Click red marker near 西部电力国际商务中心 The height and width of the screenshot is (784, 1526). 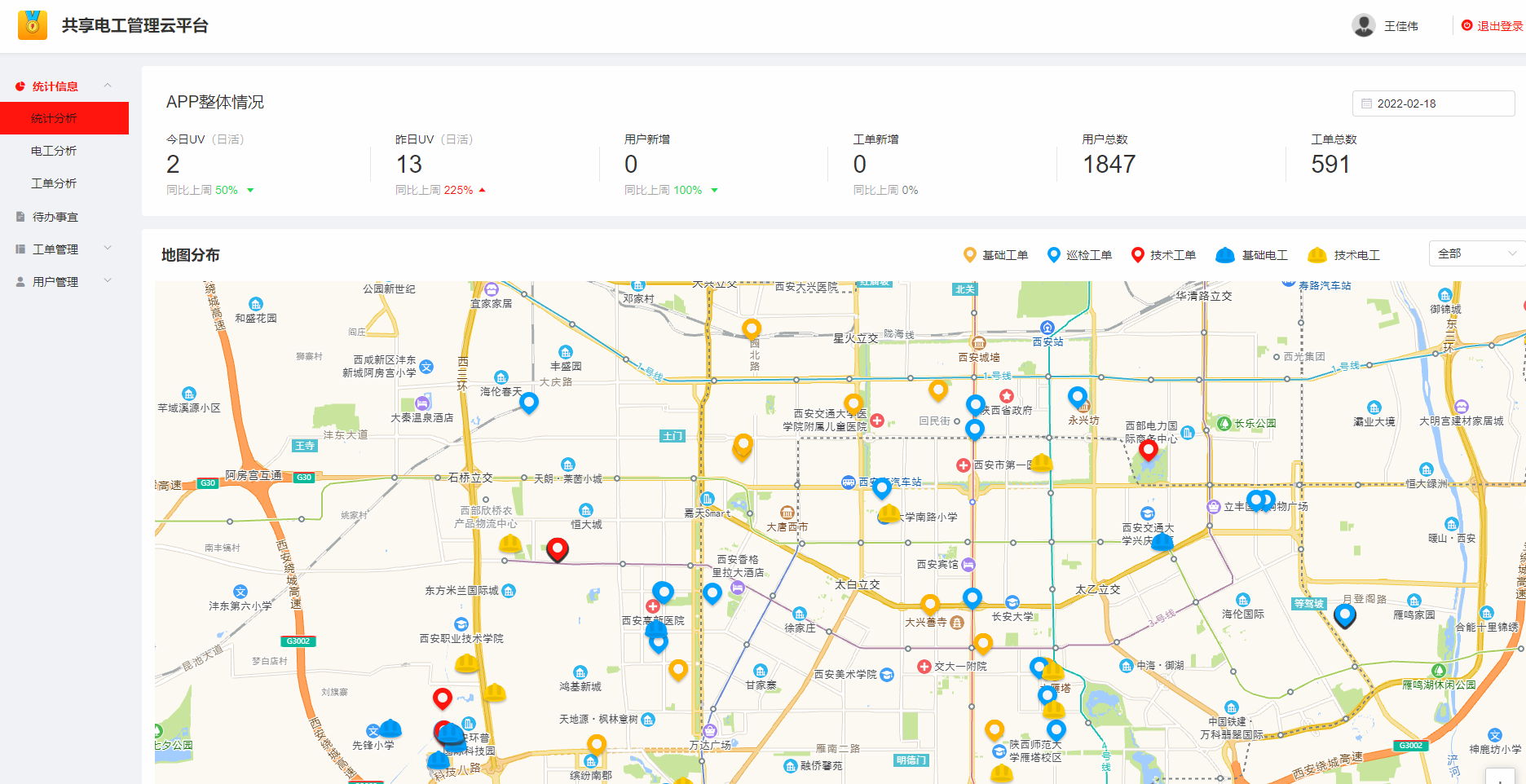tap(1149, 450)
